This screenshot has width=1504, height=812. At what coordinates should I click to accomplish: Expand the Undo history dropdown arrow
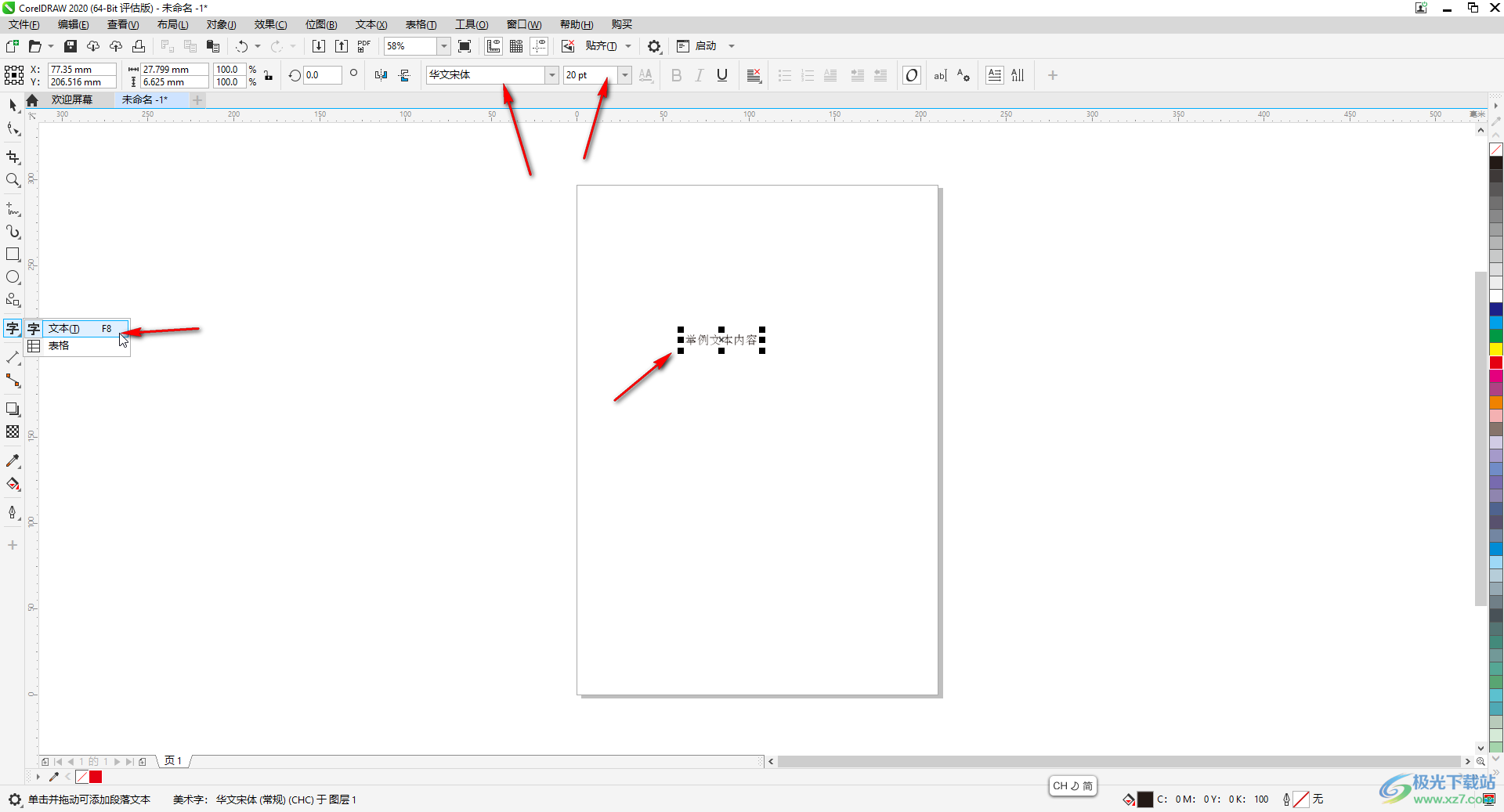(258, 46)
